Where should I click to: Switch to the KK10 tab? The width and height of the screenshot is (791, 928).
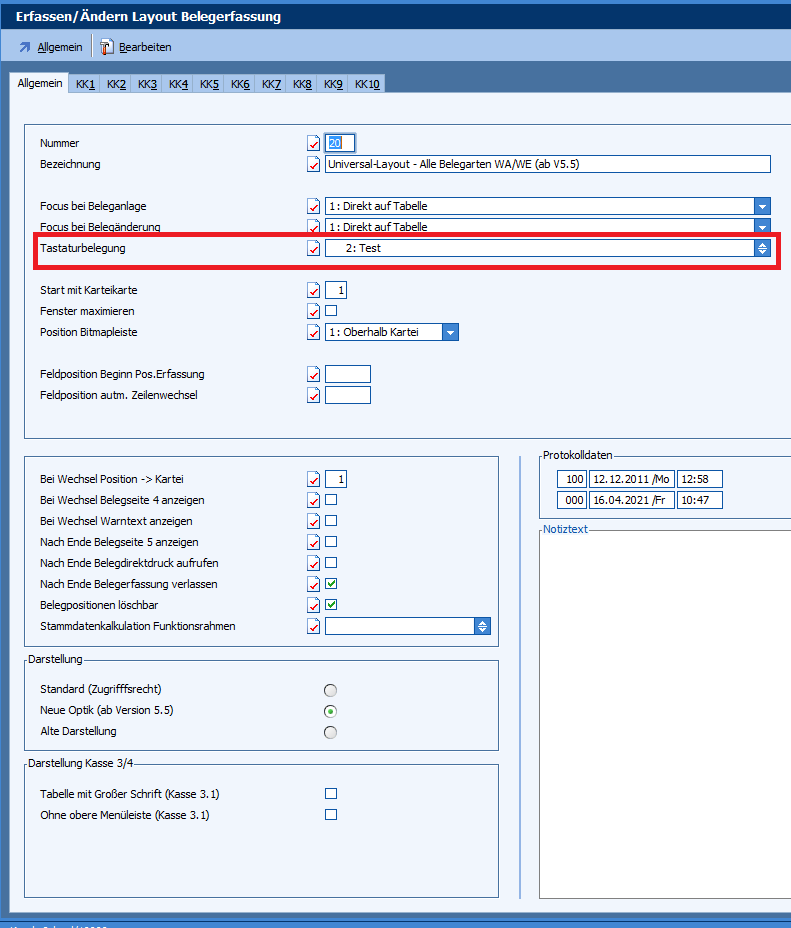coord(367,84)
